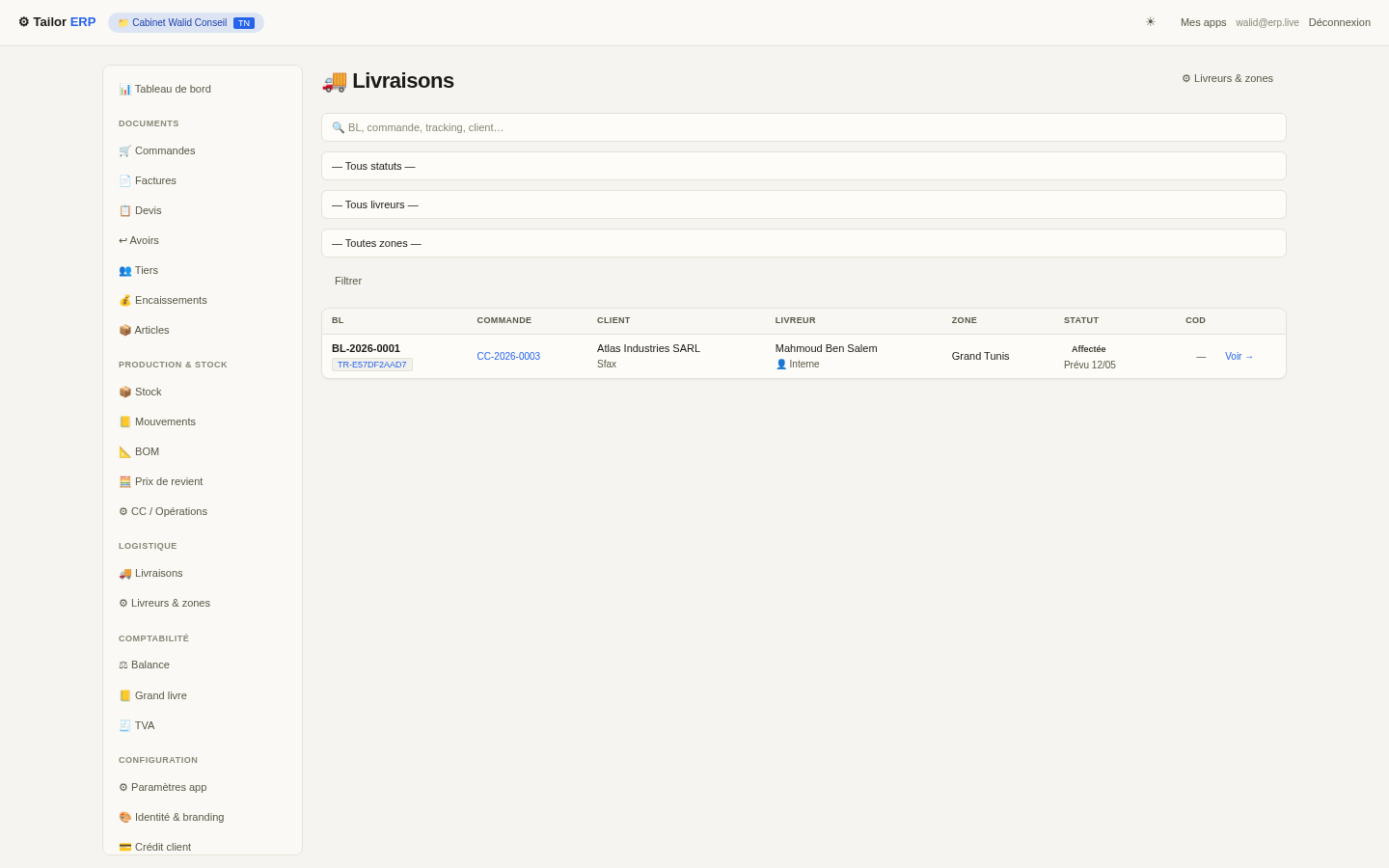
Task: Expand the Toutes zones dropdown
Action: (x=803, y=243)
